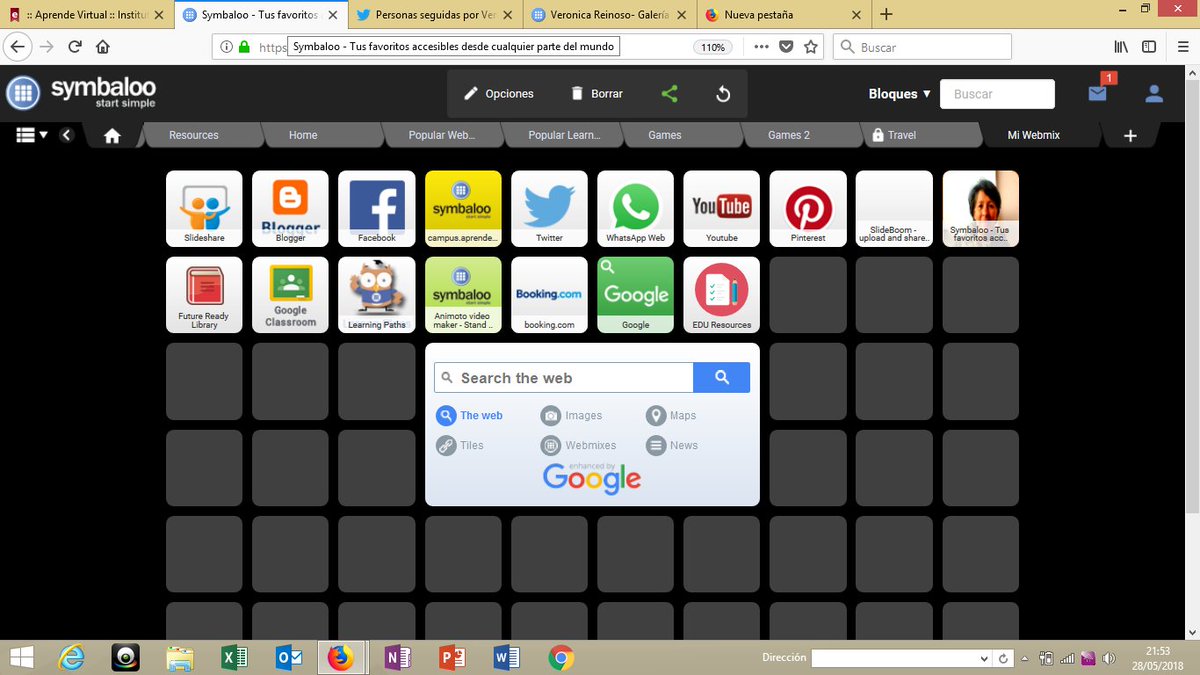1200x675 pixels.
Task: Click the Symbaloo header Buscar field
Action: pyautogui.click(x=997, y=94)
